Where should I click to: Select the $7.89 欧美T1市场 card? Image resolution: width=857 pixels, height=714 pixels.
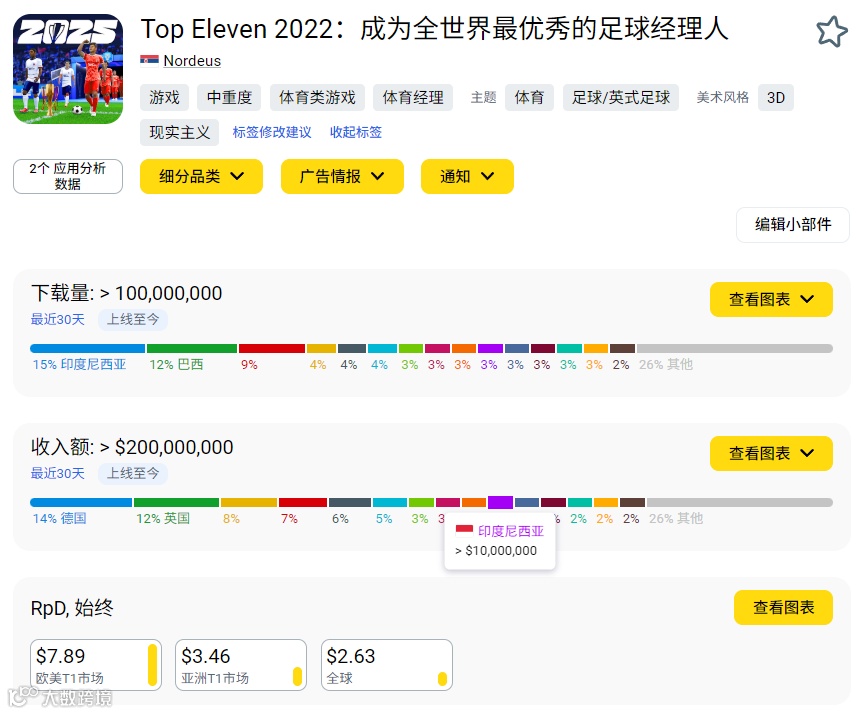(x=96, y=665)
